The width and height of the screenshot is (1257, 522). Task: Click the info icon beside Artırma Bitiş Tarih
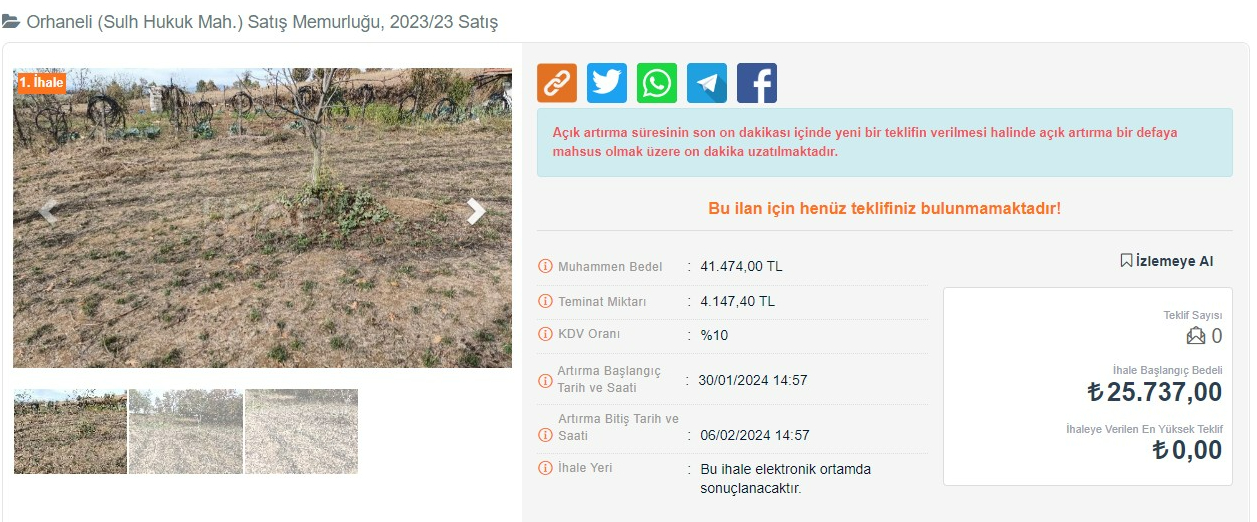[545, 435]
